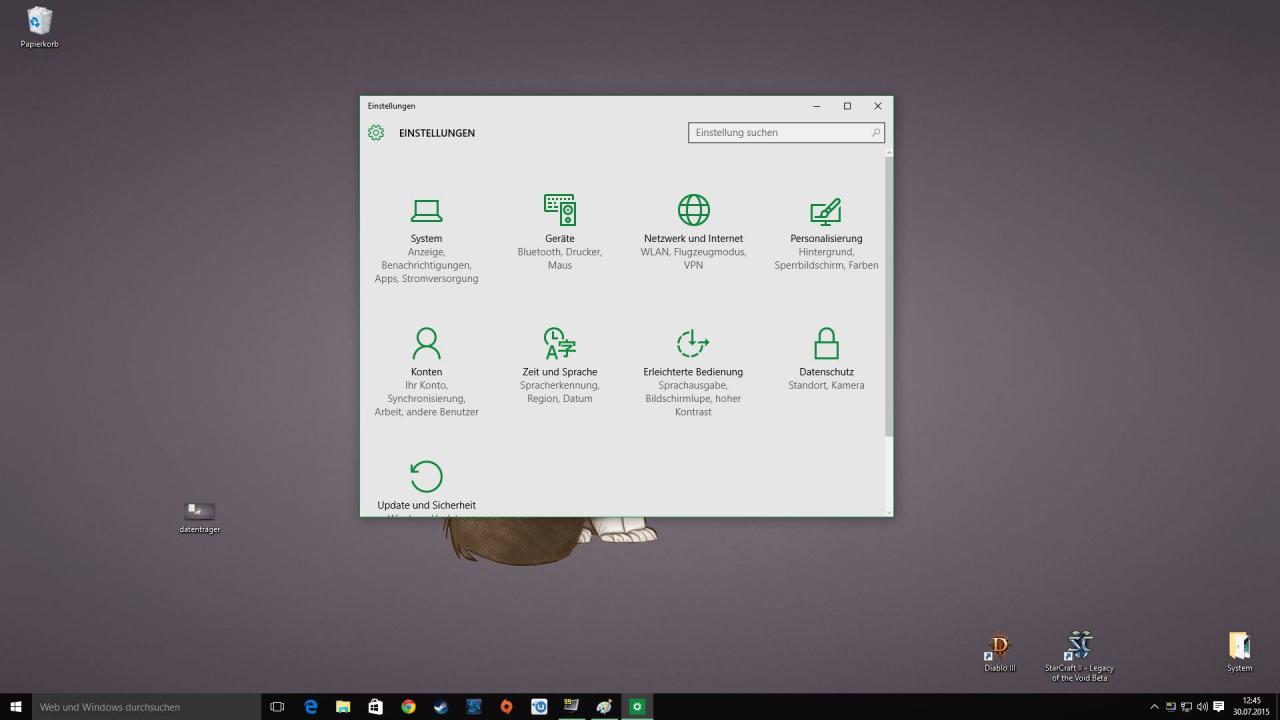Open Update und Sicherheit settings
The width and height of the screenshot is (1280, 720).
point(426,487)
